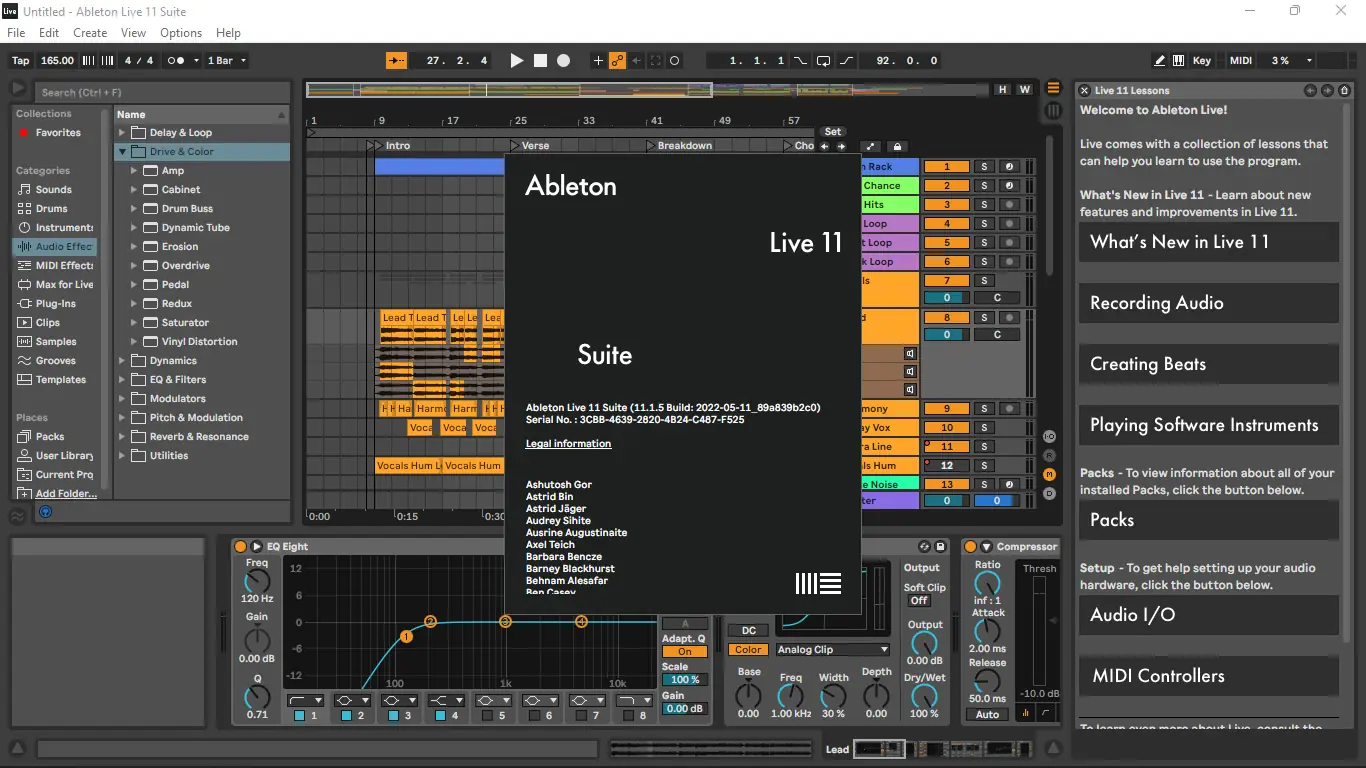Image resolution: width=1366 pixels, height=768 pixels.
Task: Arm the Arrangement Record button
Action: pyautogui.click(x=563, y=61)
